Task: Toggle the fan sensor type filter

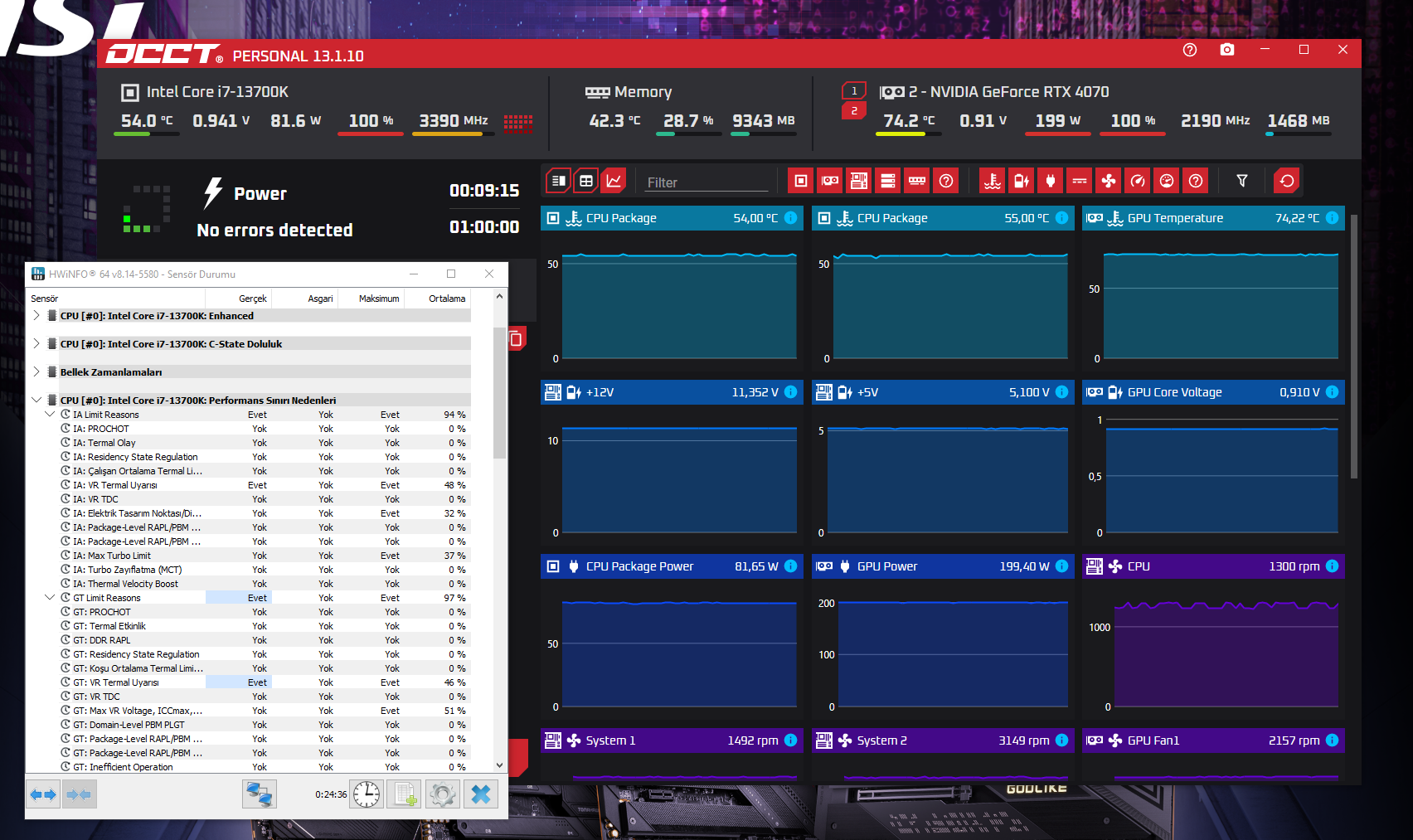Action: click(1109, 181)
